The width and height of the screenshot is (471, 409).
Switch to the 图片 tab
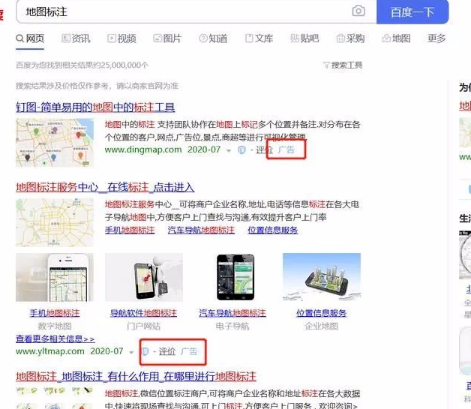click(167, 38)
